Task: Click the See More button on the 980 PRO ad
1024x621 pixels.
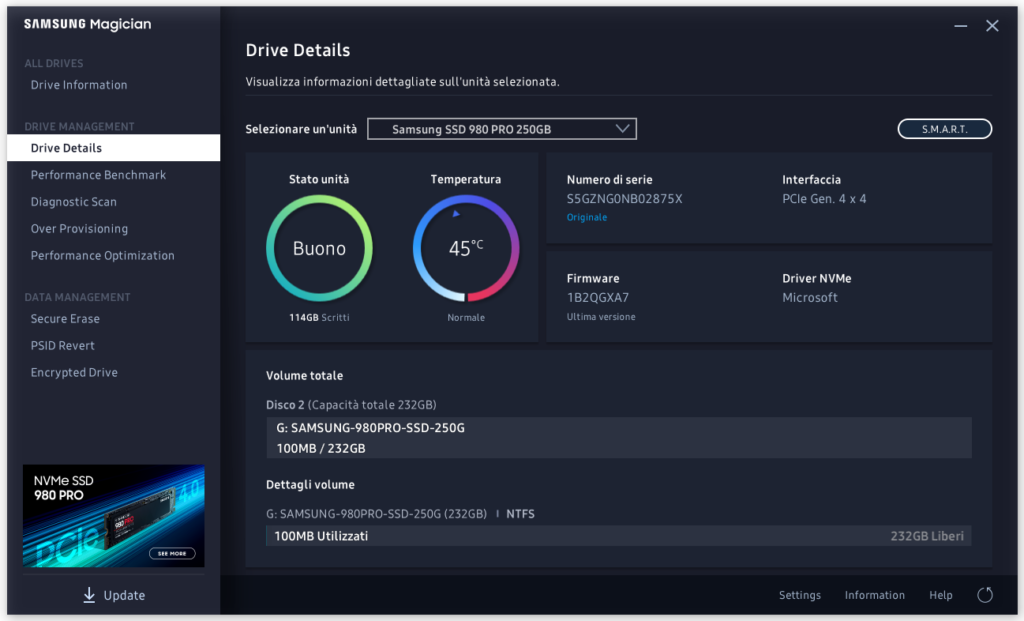Action: [x=172, y=553]
